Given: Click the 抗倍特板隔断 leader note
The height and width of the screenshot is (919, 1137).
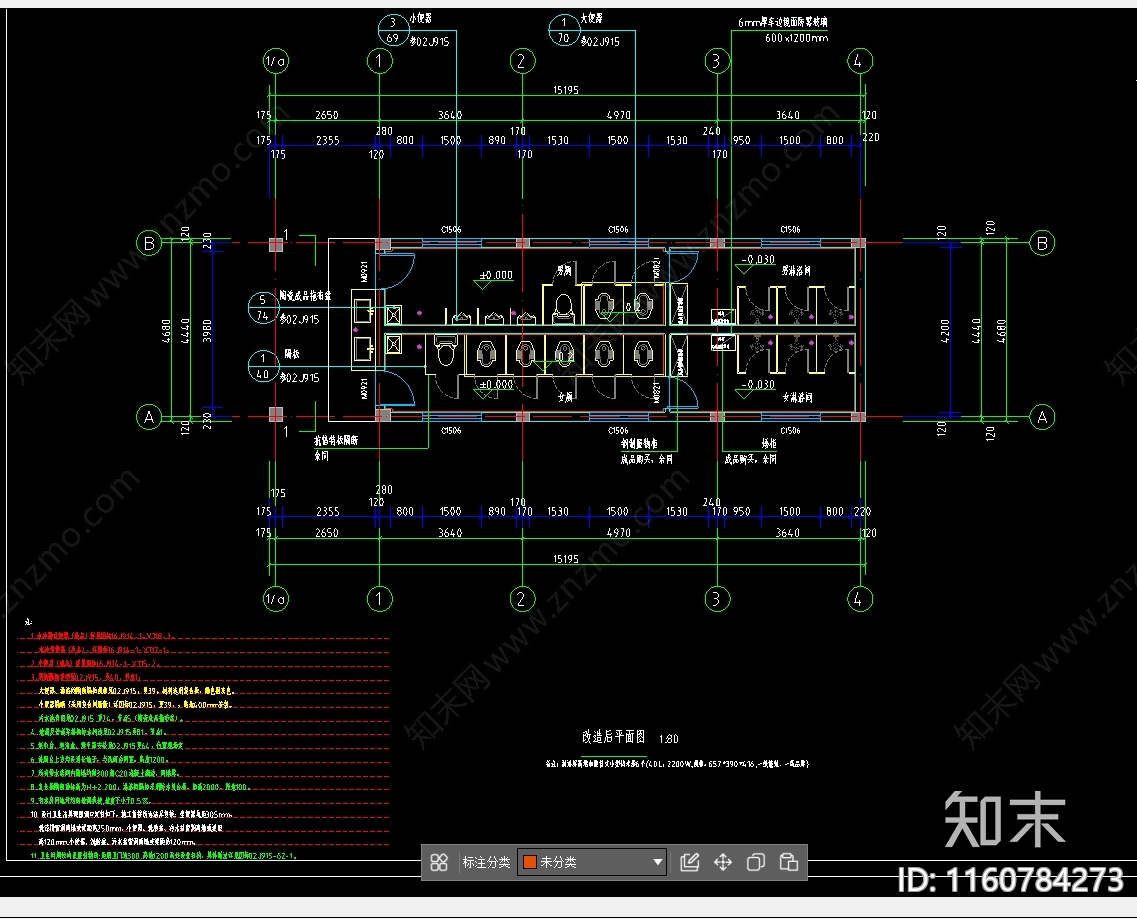Looking at the screenshot, I should 336,440.
